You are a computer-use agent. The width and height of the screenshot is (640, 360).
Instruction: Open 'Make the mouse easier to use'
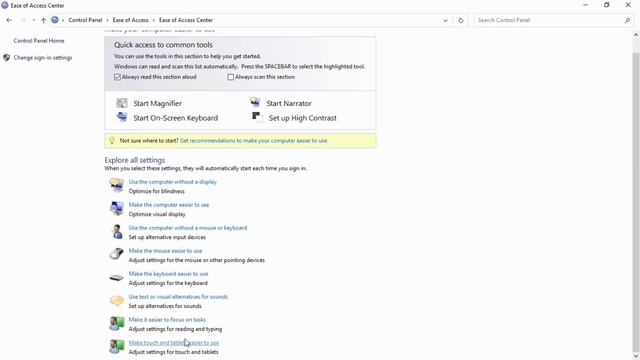(165, 251)
